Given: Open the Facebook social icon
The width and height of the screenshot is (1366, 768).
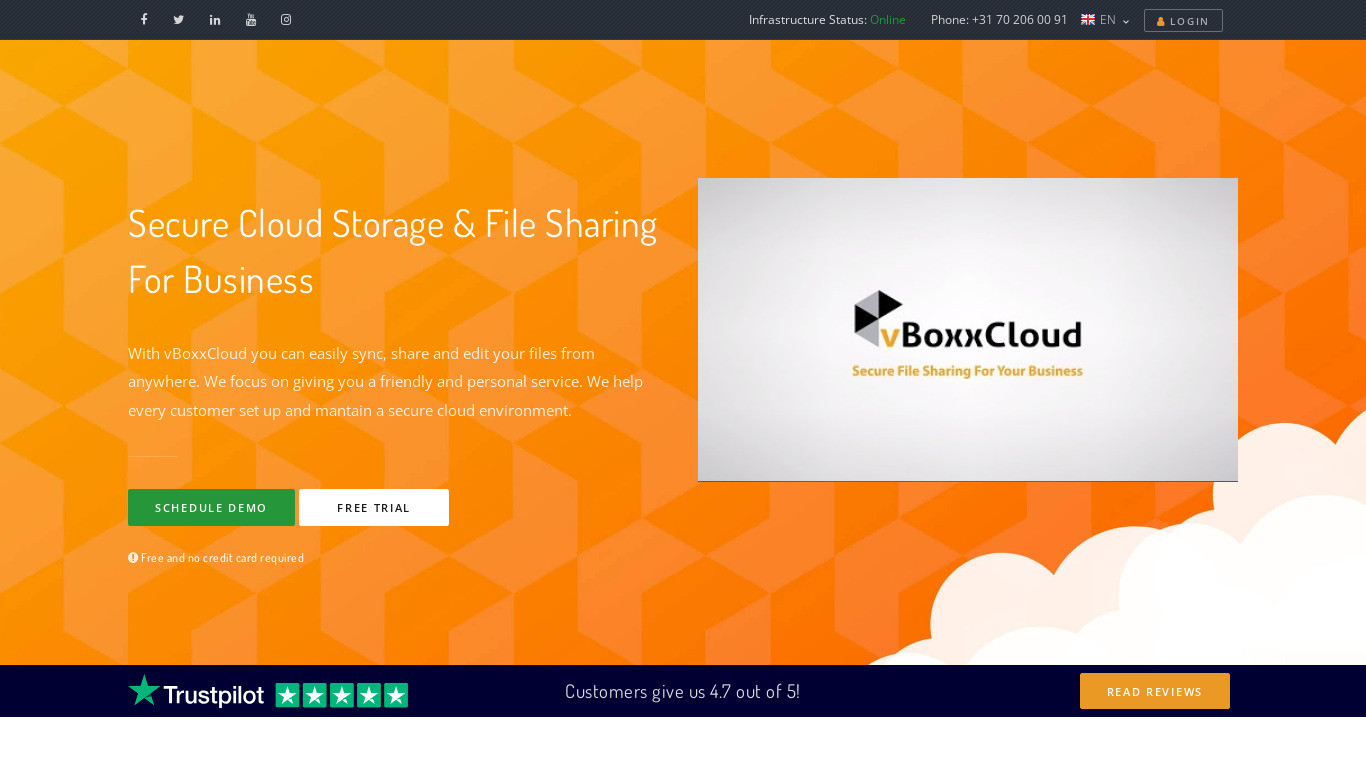Looking at the screenshot, I should (144, 19).
